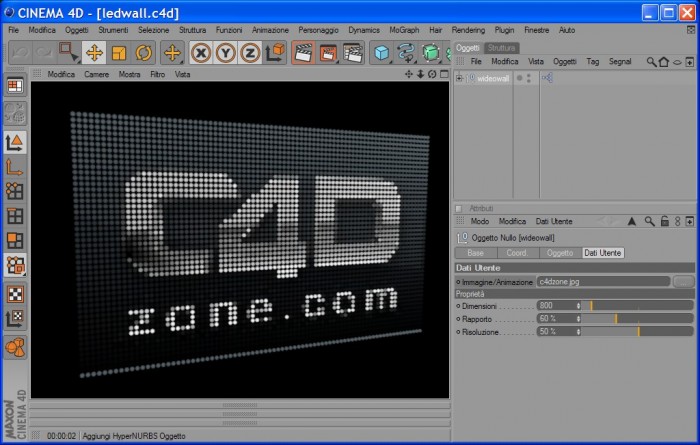This screenshot has width=700, height=445.
Task: Toggle X axis lock
Action: coord(201,53)
